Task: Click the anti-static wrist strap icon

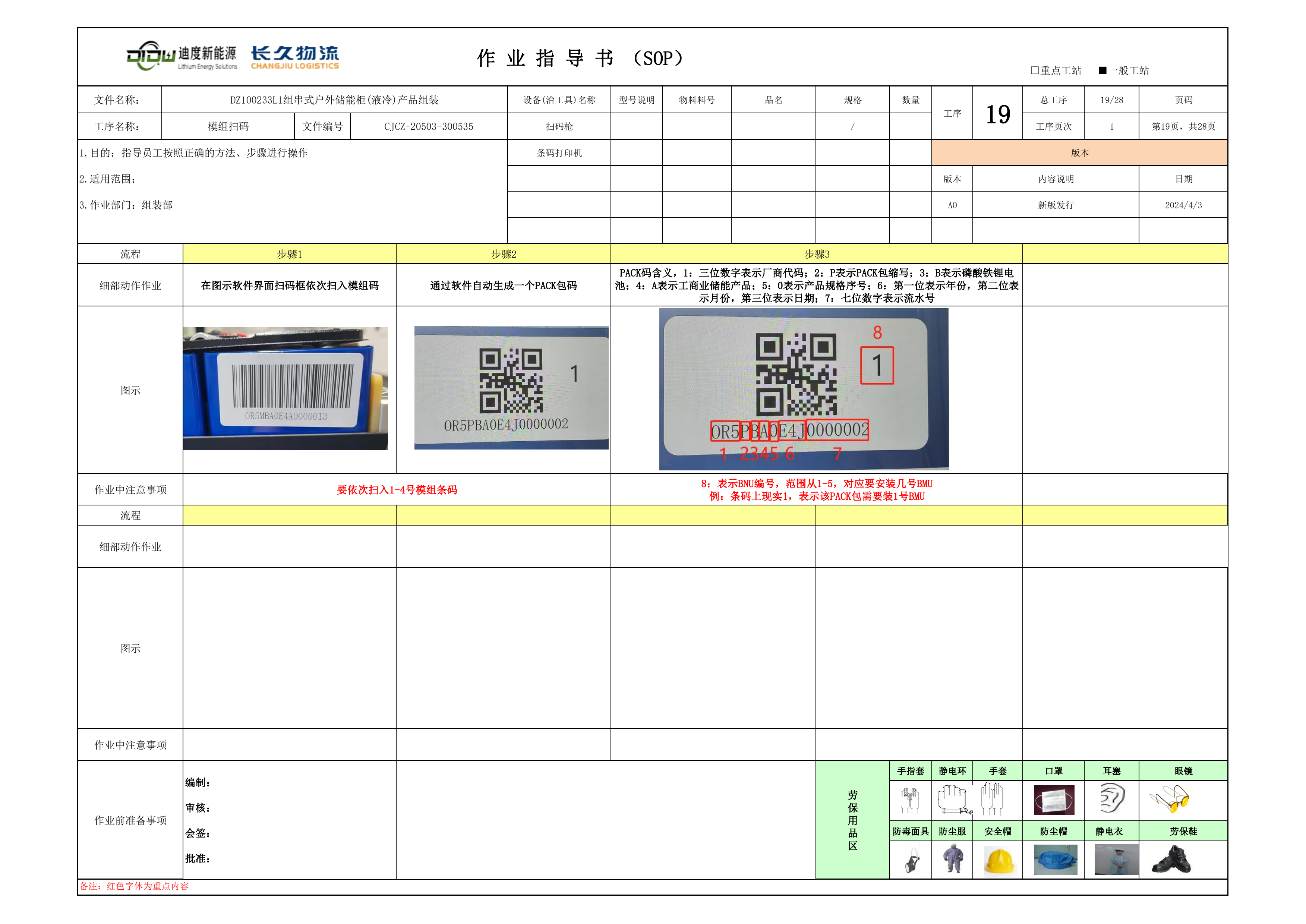Action: click(x=953, y=800)
